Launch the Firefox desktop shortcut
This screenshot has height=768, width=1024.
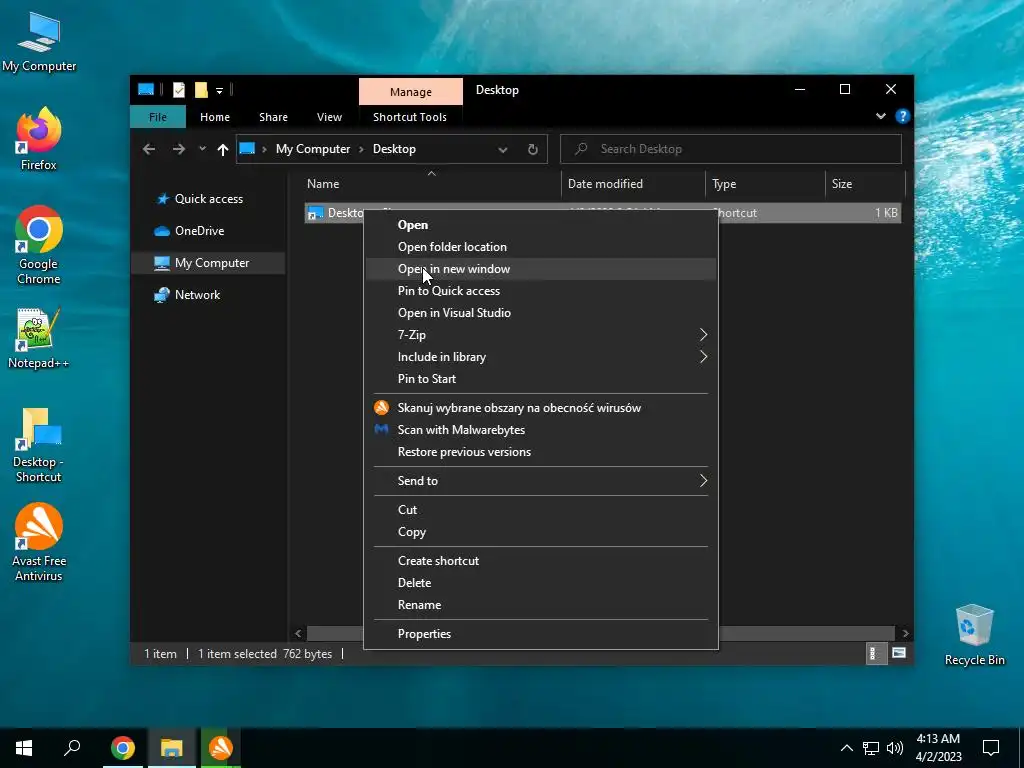point(39,138)
